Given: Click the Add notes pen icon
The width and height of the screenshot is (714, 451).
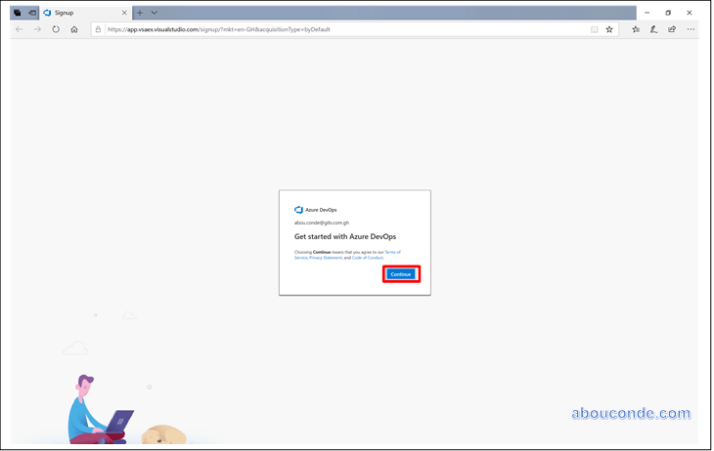Looking at the screenshot, I should point(654,29).
